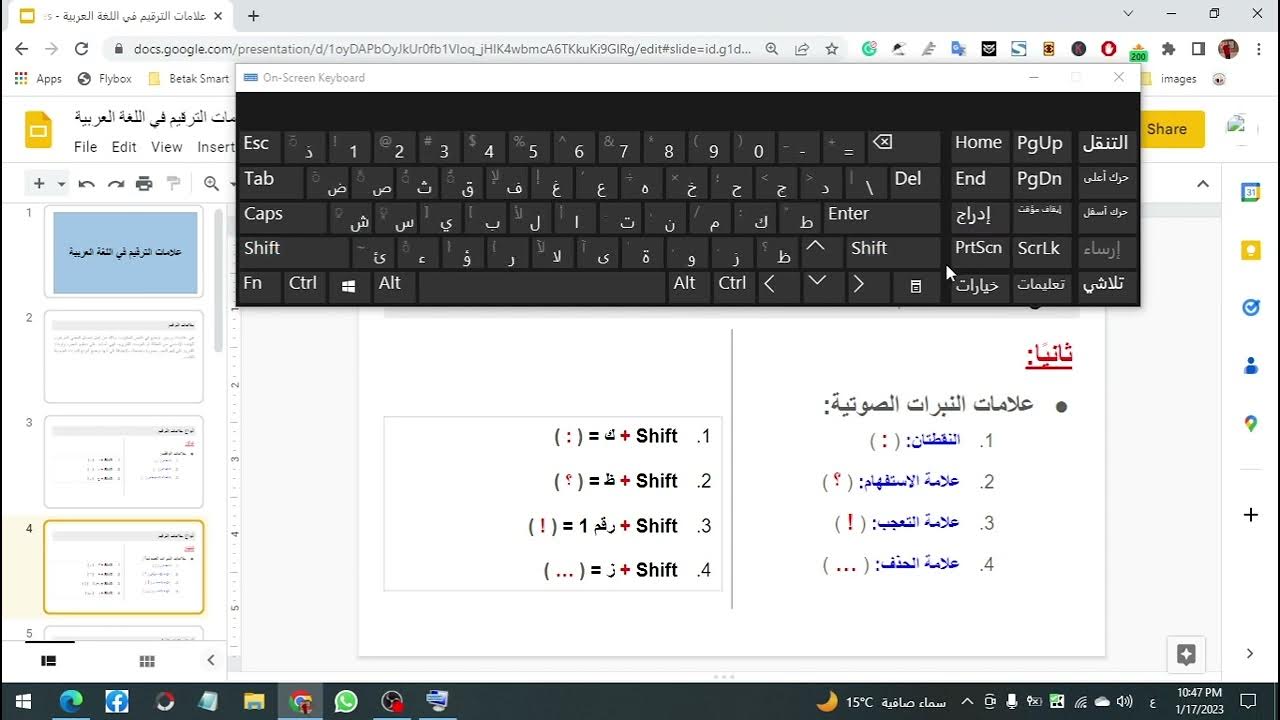Open File Explorer from taskbar
Screen dimensions: 1280x720
[x=254, y=701]
